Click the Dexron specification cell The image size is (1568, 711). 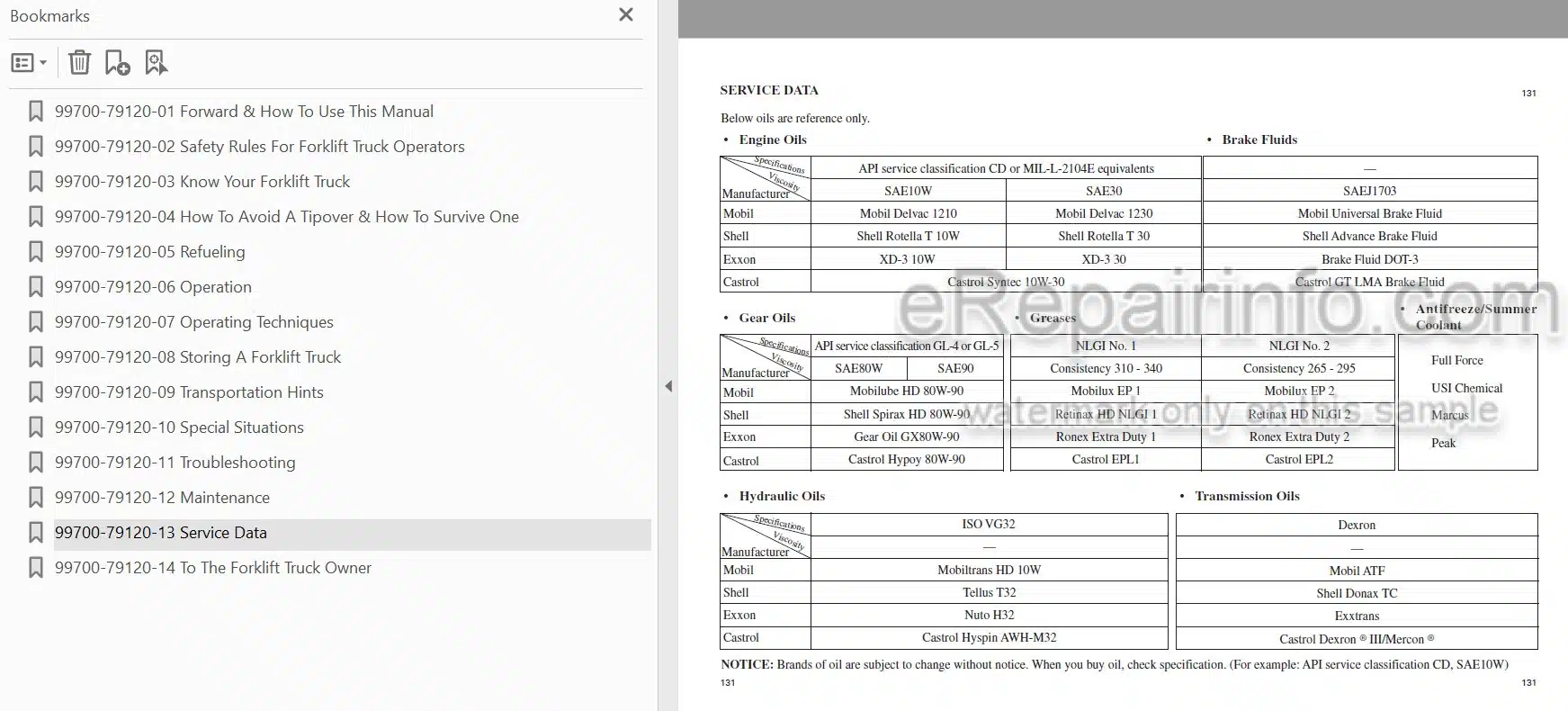click(1357, 525)
